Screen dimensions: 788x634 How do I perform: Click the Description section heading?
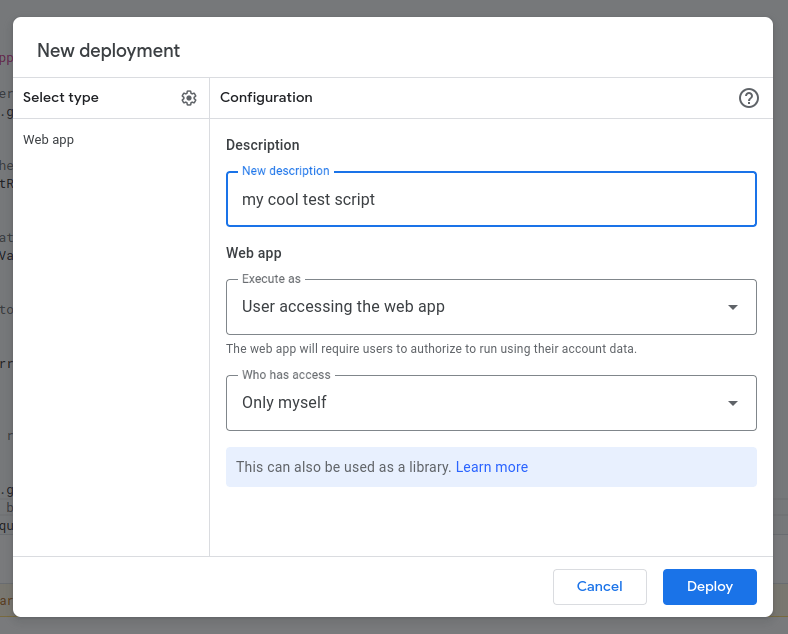263,145
